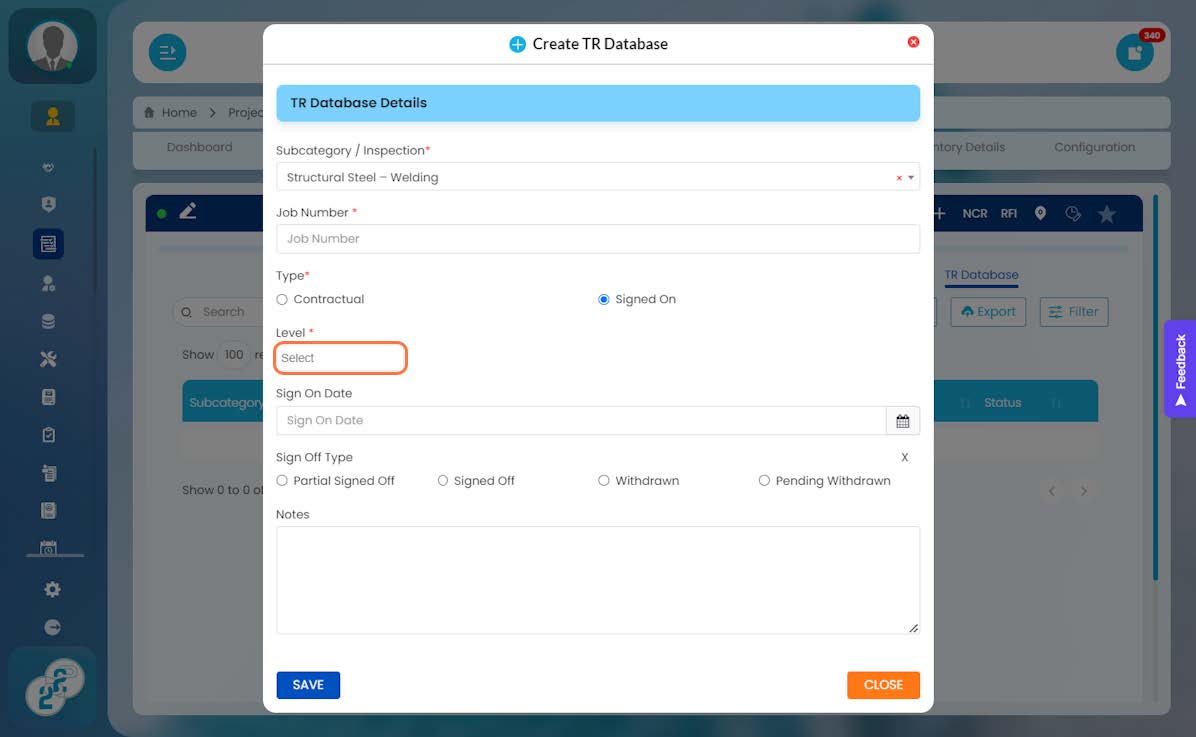Open the Configuration tab

click(x=1094, y=147)
